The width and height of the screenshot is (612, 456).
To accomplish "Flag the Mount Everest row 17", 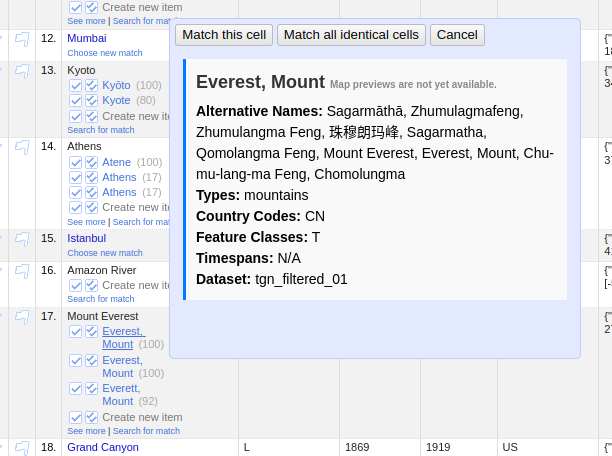I will coord(22,317).
